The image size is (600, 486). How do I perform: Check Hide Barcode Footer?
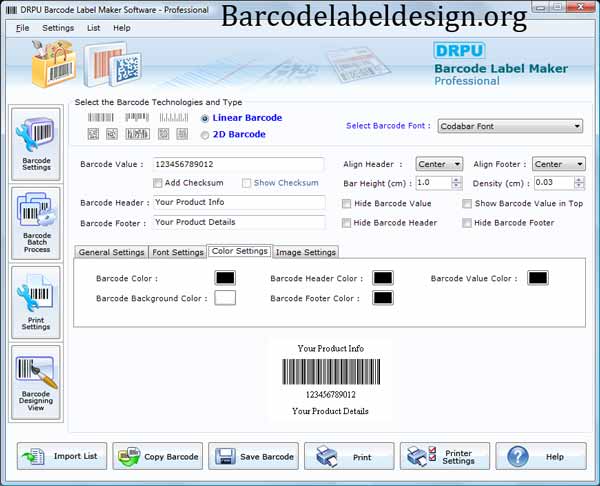point(467,223)
